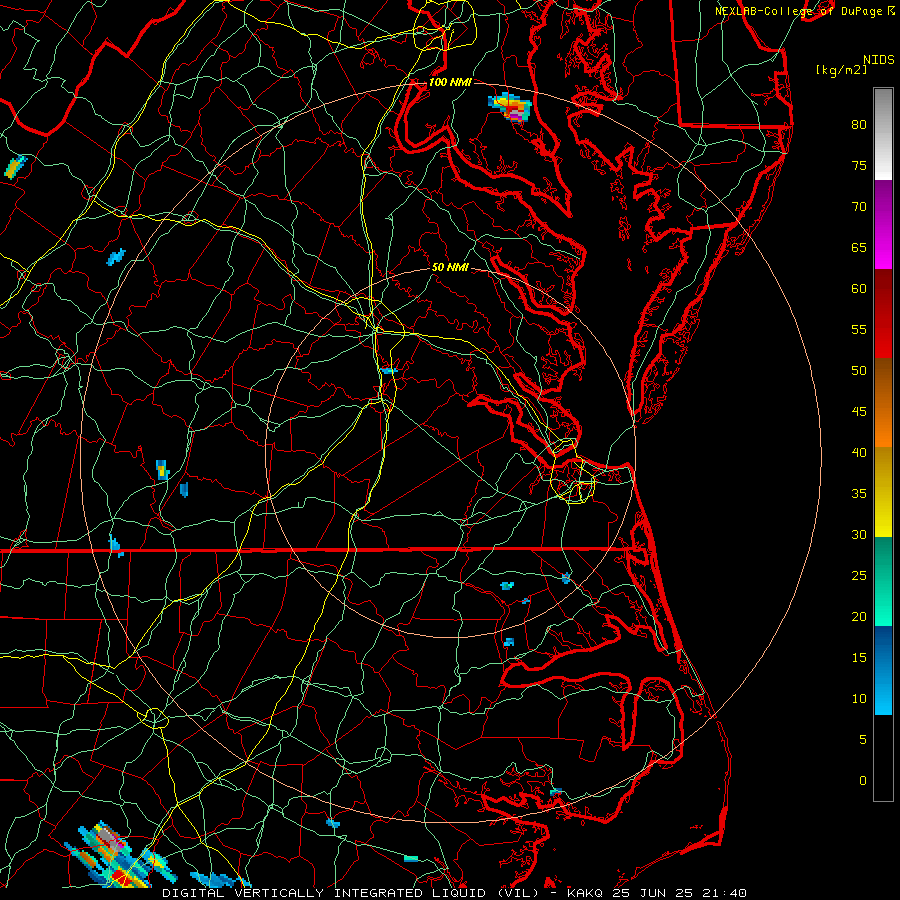This screenshot has width=900, height=900.
Task: Click the small echo just inside 50 NMI ring near city interchange
Action: coord(389,371)
